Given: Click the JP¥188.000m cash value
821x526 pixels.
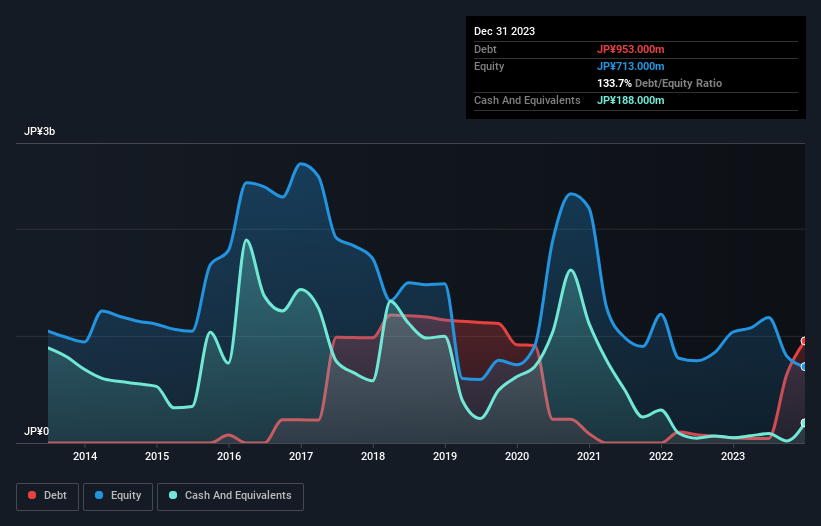Looking at the screenshot, I should [x=630, y=100].
